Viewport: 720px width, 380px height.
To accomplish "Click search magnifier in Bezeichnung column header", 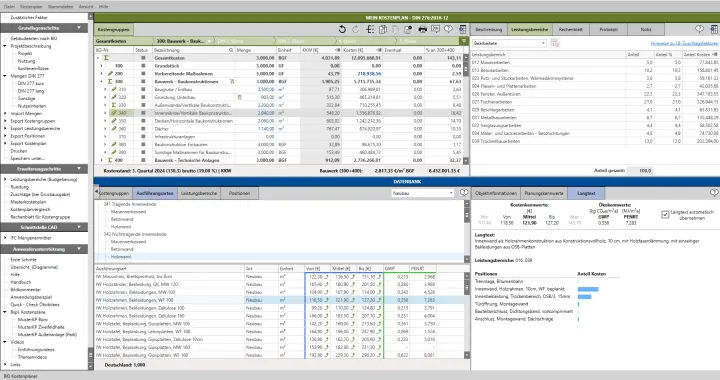I will coord(231,50).
